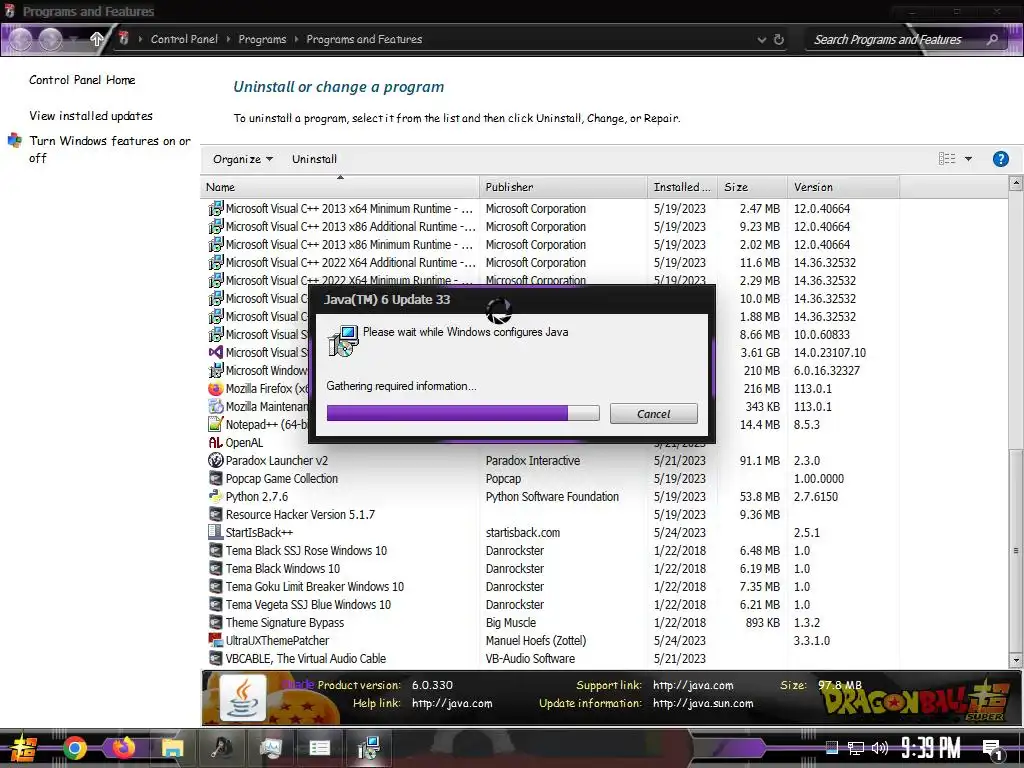Image resolution: width=1024 pixels, height=768 pixels.
Task: Open the Organize dropdown menu
Action: [242, 159]
